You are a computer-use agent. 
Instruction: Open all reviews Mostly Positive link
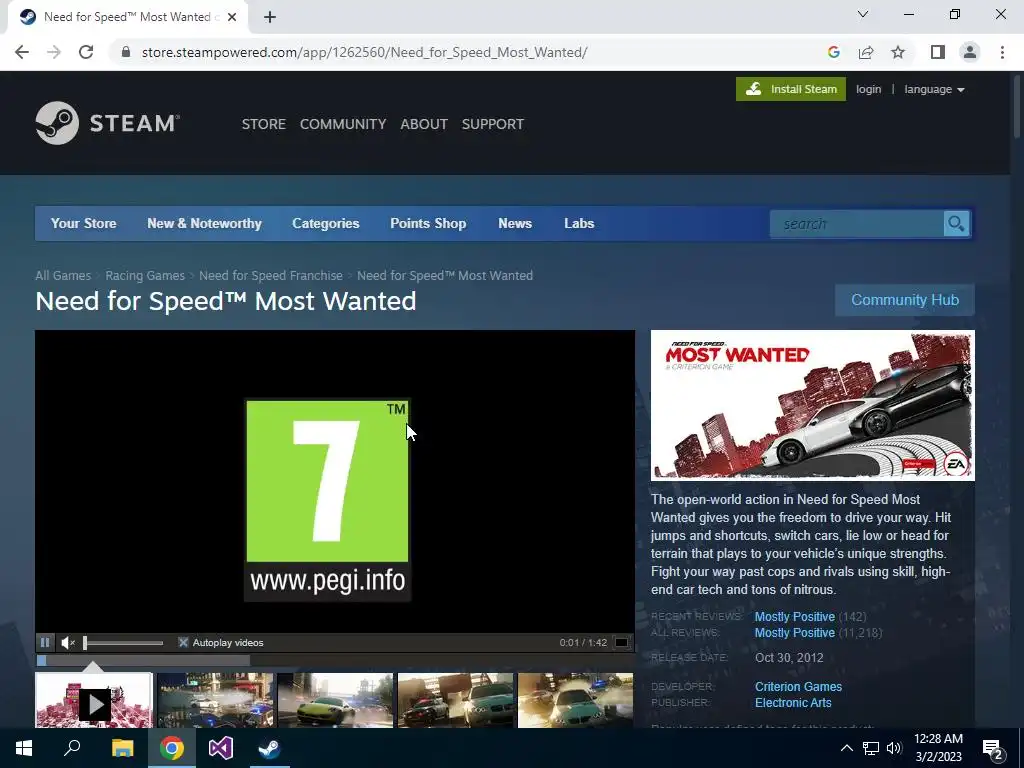pos(795,633)
